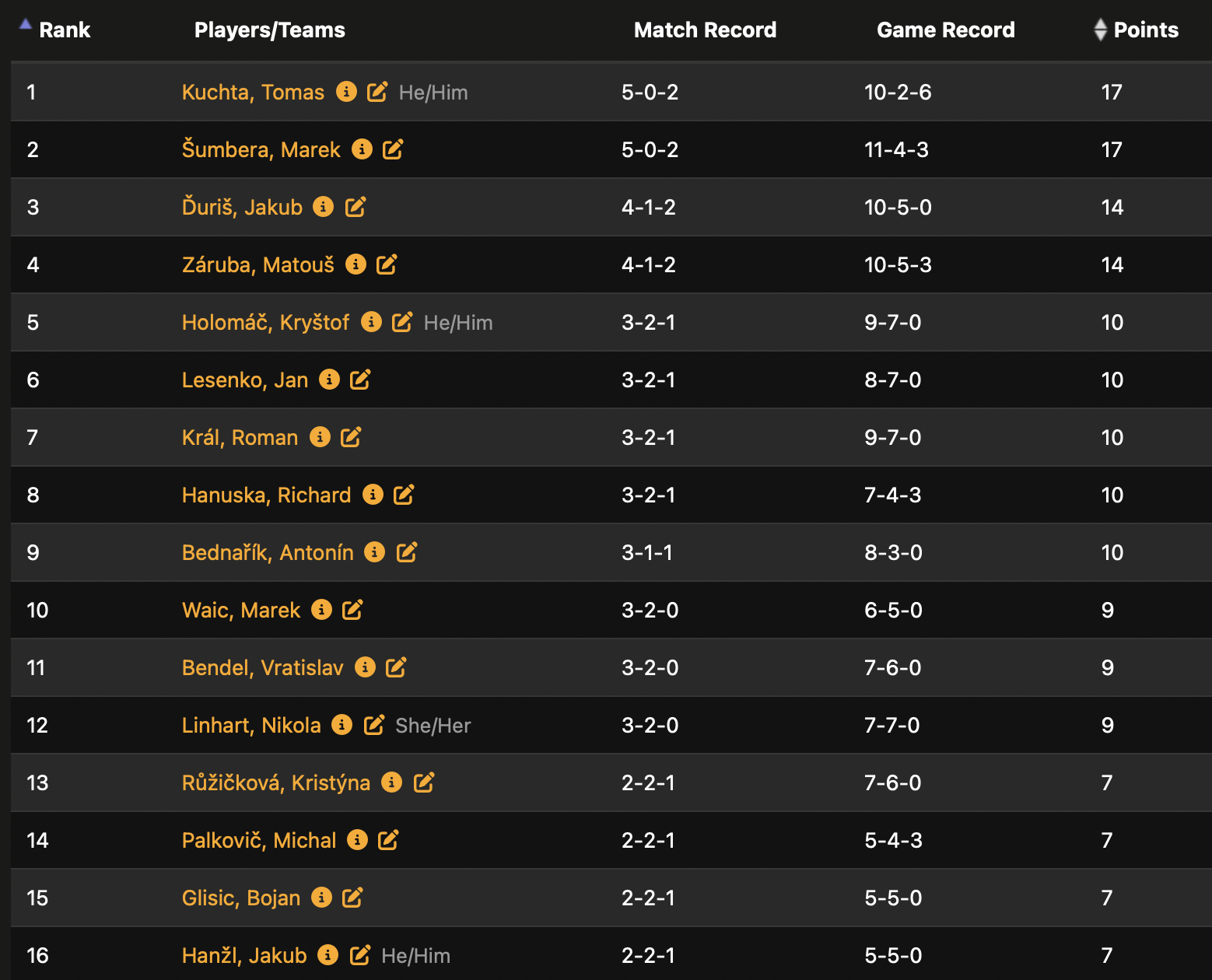The height and width of the screenshot is (980, 1212).
Task: Click edit icon next to Záruba, Matouš
Action: coord(387,264)
